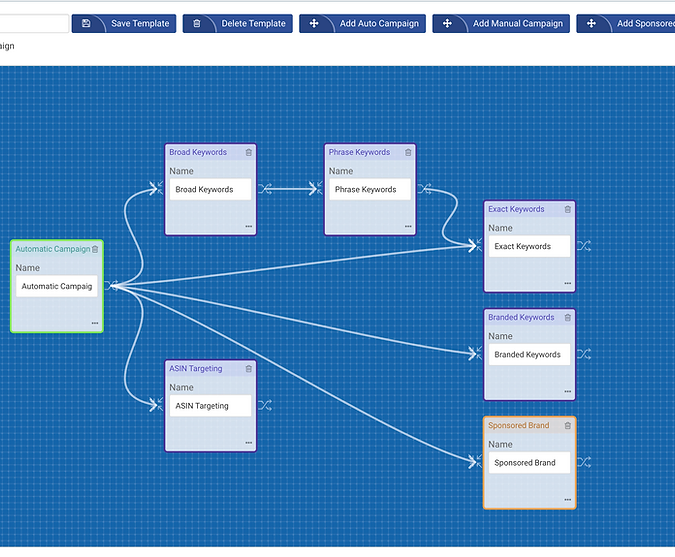Select the Automatic Campaign node title
Image resolution: width=675 pixels, height=557 pixels.
[53, 249]
